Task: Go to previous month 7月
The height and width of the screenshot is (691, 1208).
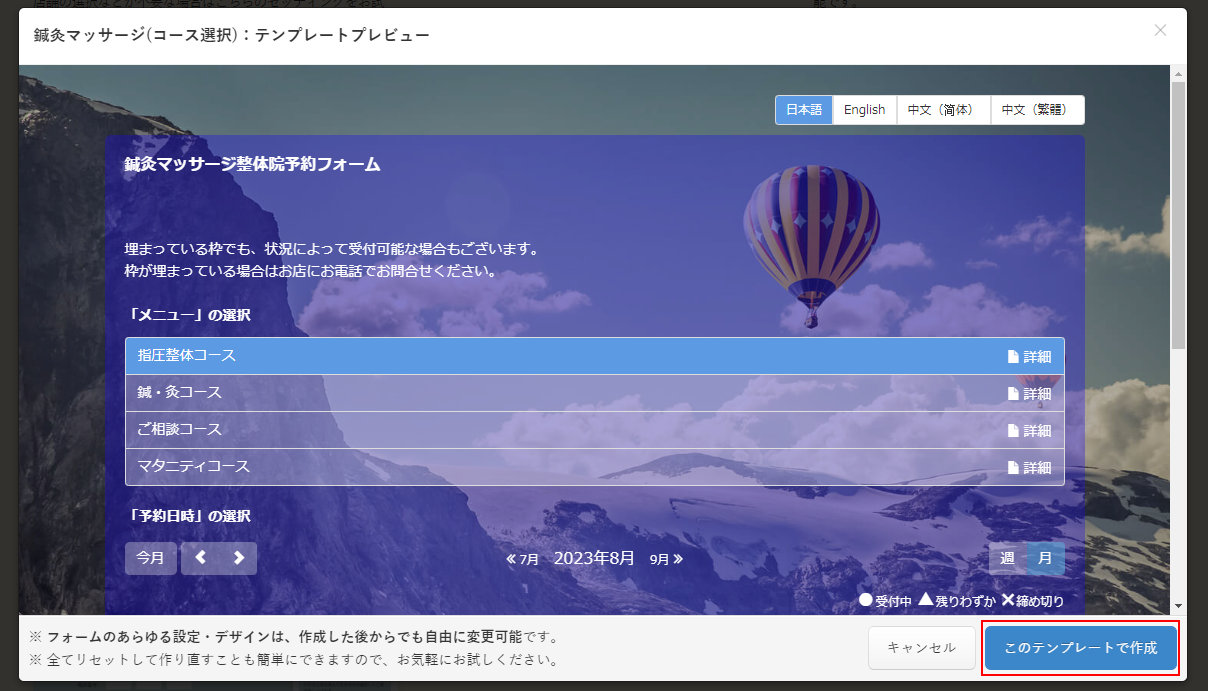Action: (x=523, y=559)
